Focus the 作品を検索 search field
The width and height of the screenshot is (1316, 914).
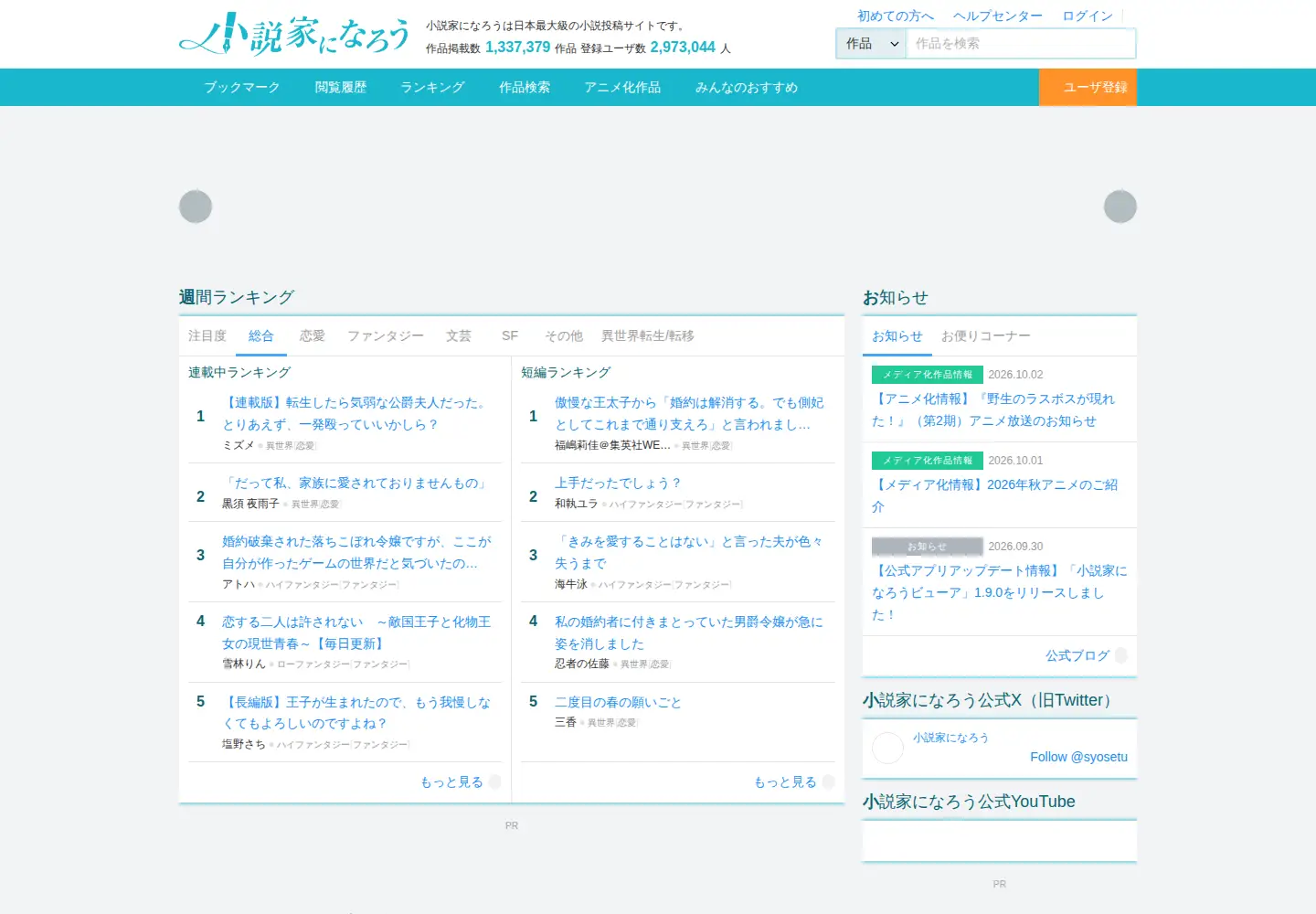click(1021, 44)
